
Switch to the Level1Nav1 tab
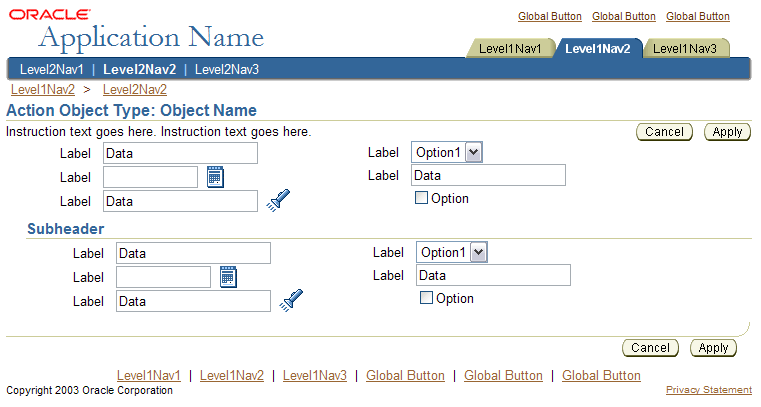tap(510, 49)
